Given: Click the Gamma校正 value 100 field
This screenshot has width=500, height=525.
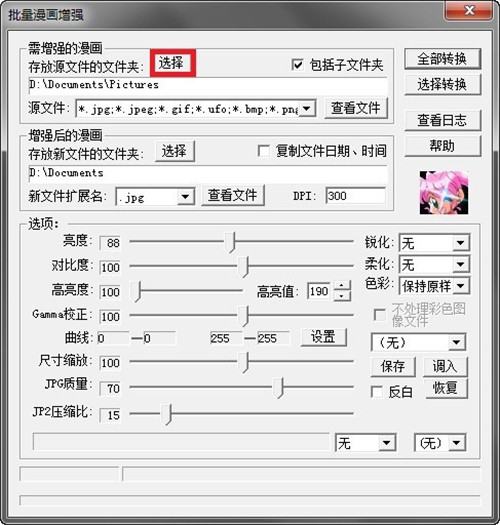Looking at the screenshot, I should tap(110, 317).
